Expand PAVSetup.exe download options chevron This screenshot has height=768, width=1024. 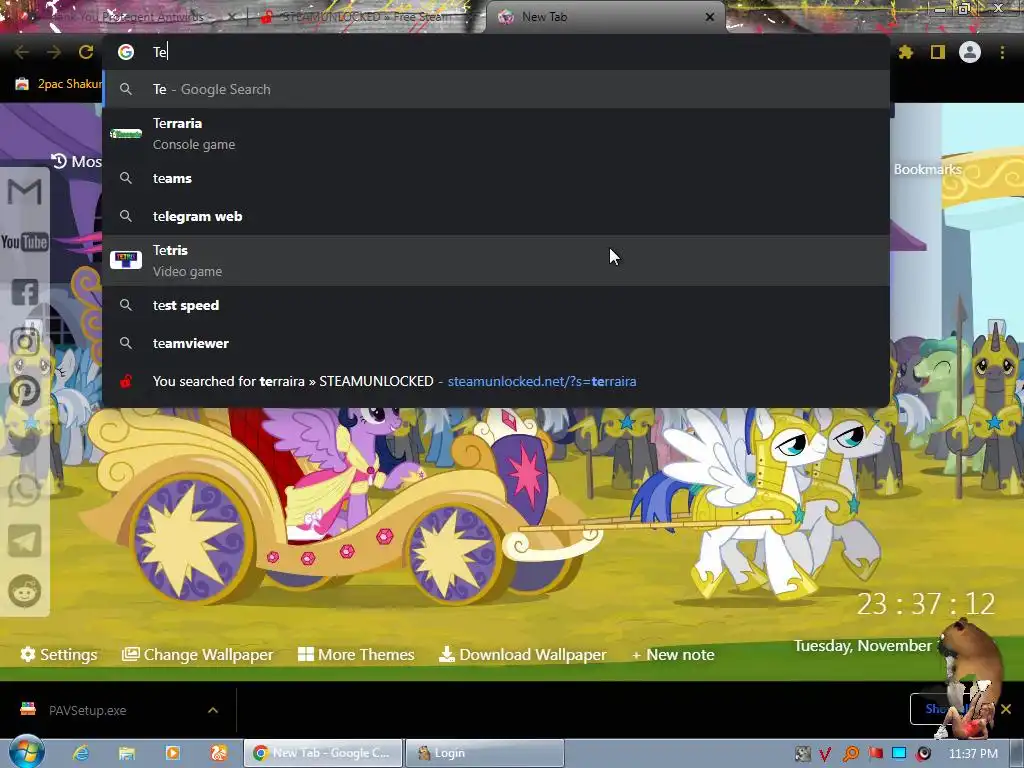[x=213, y=710]
